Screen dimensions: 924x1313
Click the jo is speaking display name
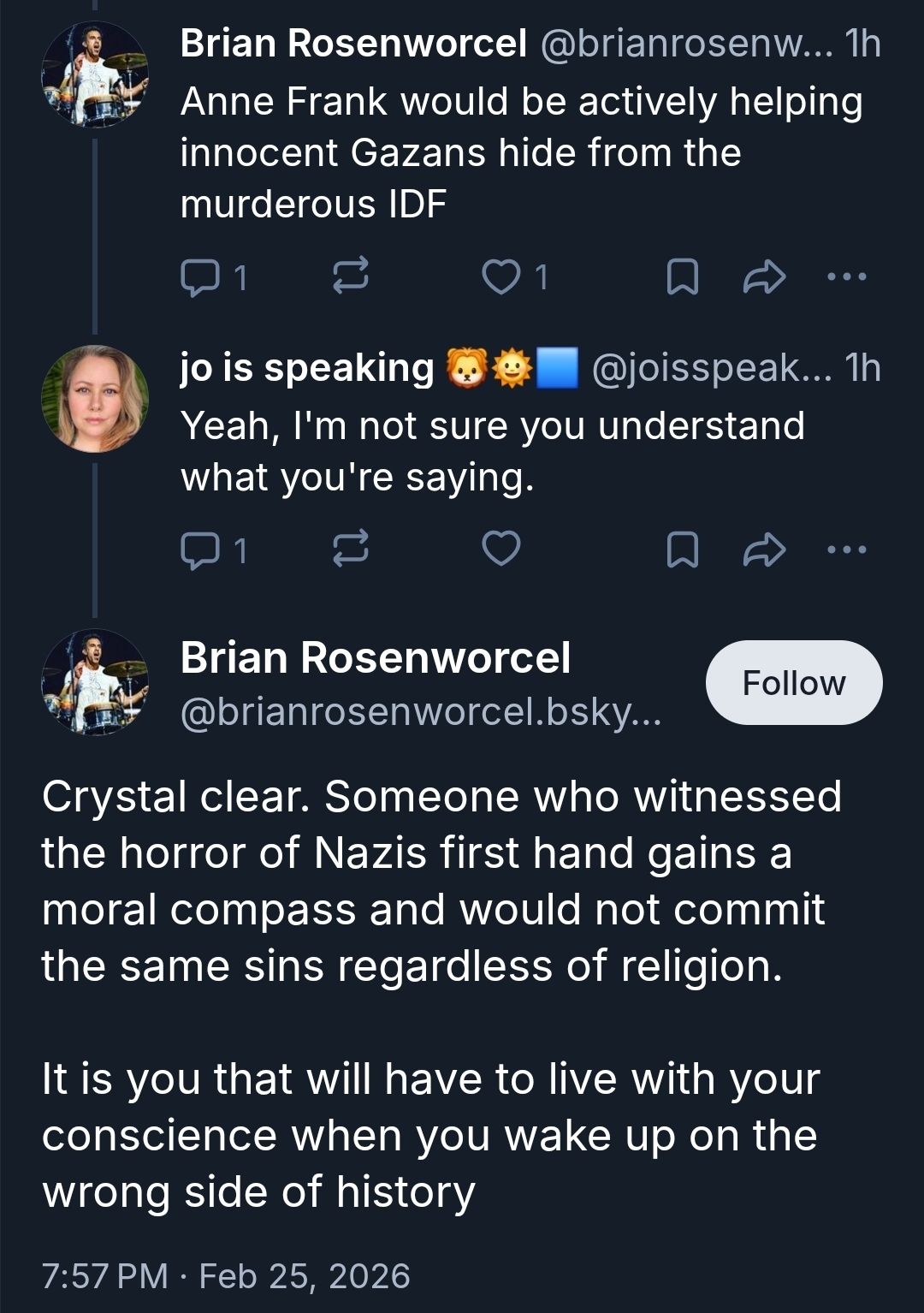(307, 368)
